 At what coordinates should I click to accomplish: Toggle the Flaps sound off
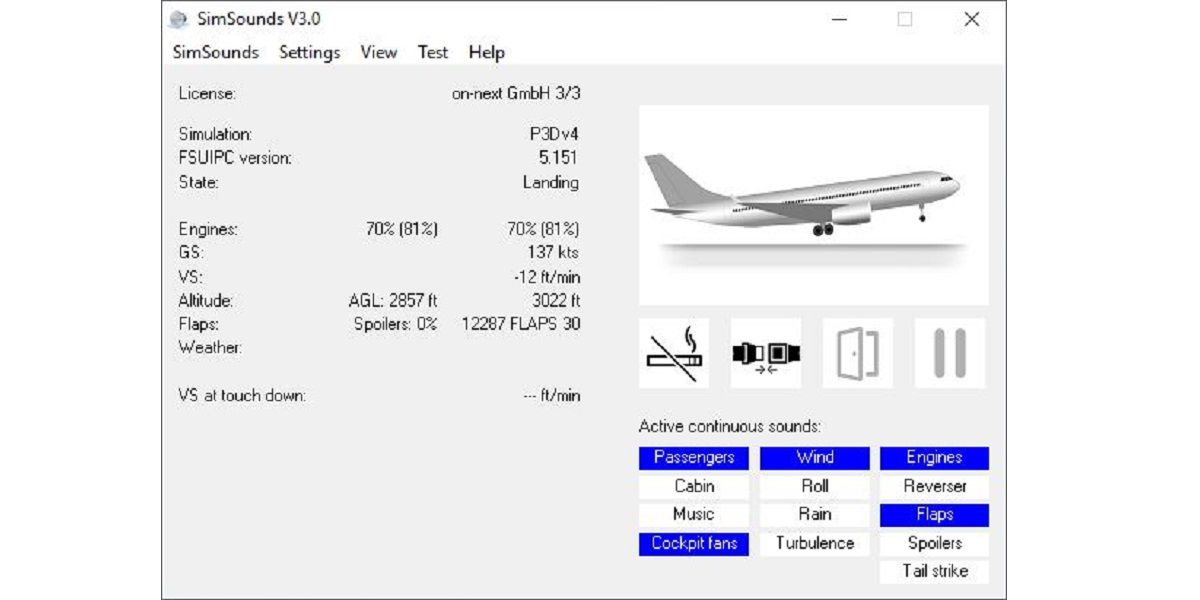pyautogui.click(x=934, y=514)
